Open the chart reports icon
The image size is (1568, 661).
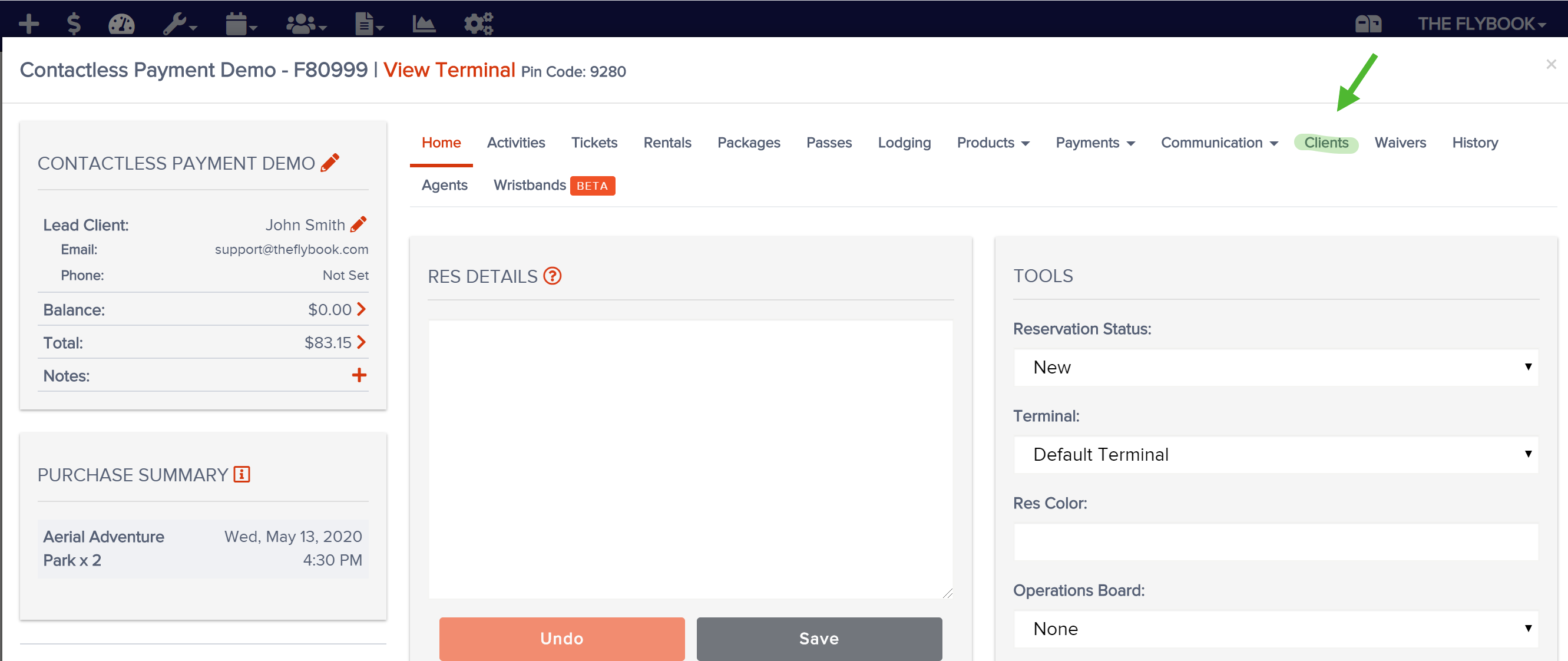pos(424,24)
